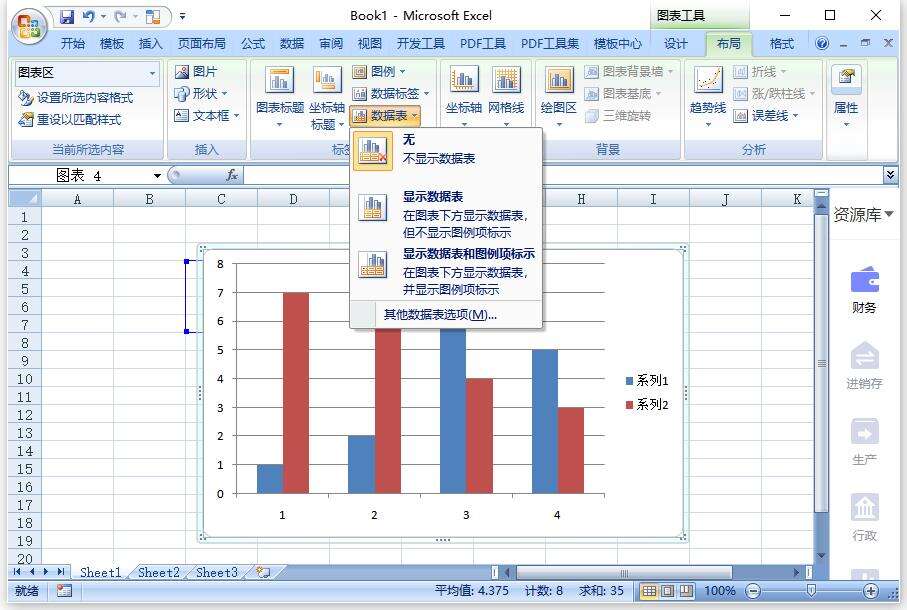Screen dimensions: 907x610
Task: Switch to the 插入 ribbon tab
Action: 150,43
